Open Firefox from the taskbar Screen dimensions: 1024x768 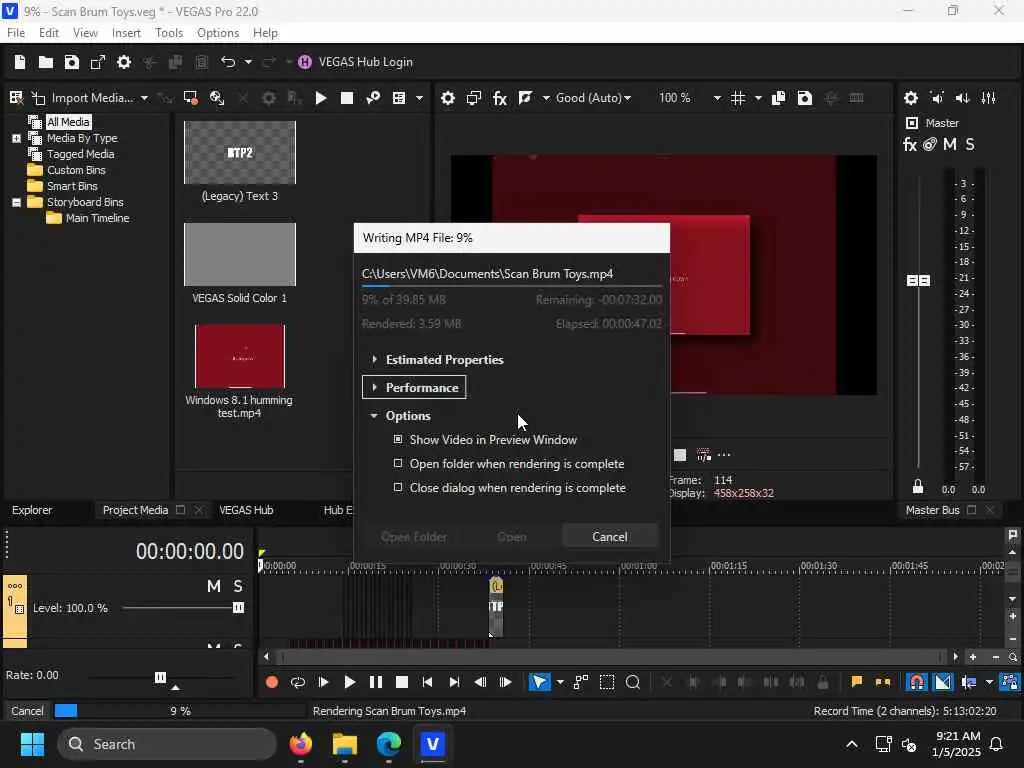(301, 744)
